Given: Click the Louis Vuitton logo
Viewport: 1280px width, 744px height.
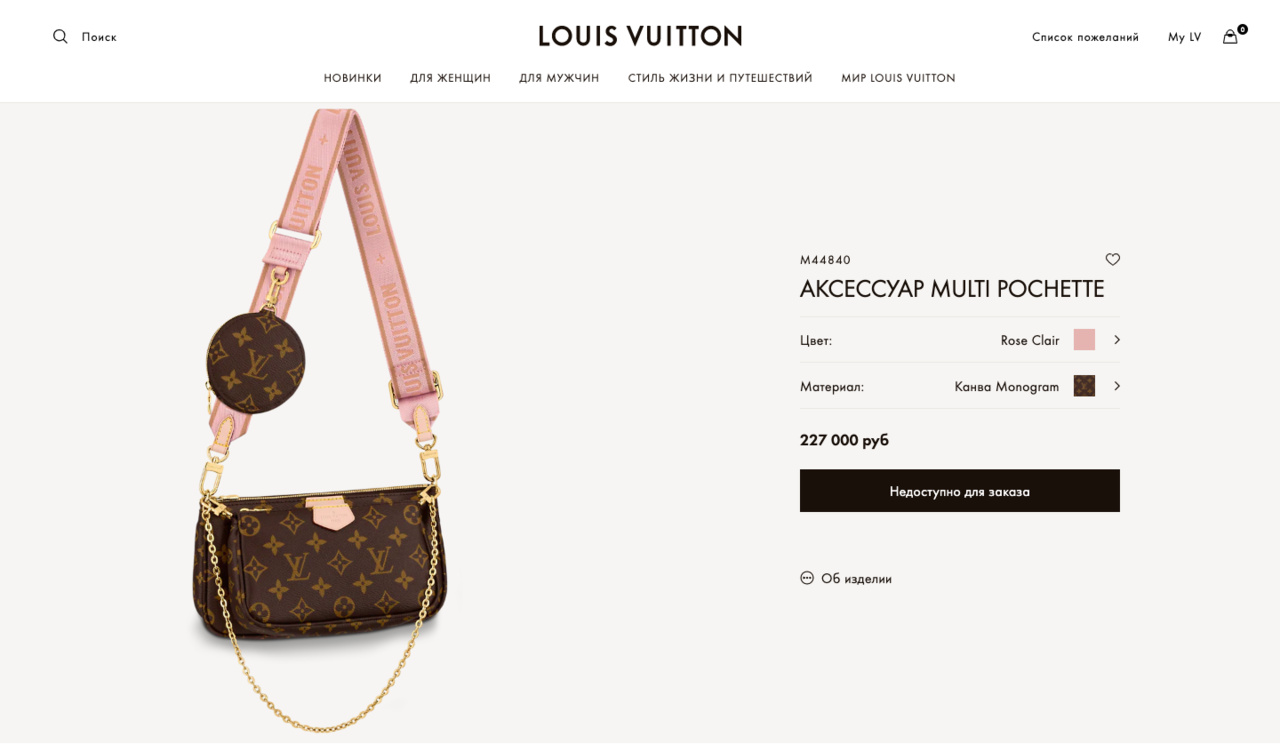Looking at the screenshot, I should (x=640, y=36).
